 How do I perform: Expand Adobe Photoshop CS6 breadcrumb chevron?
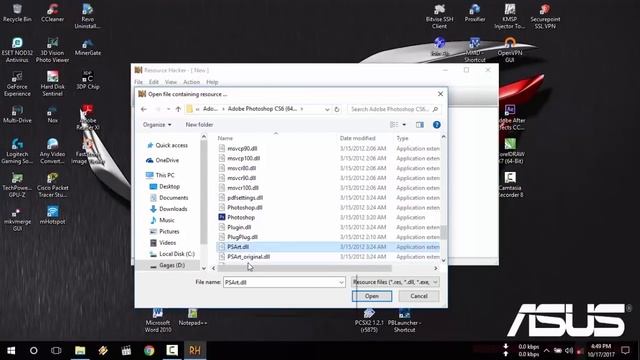tap(302, 109)
